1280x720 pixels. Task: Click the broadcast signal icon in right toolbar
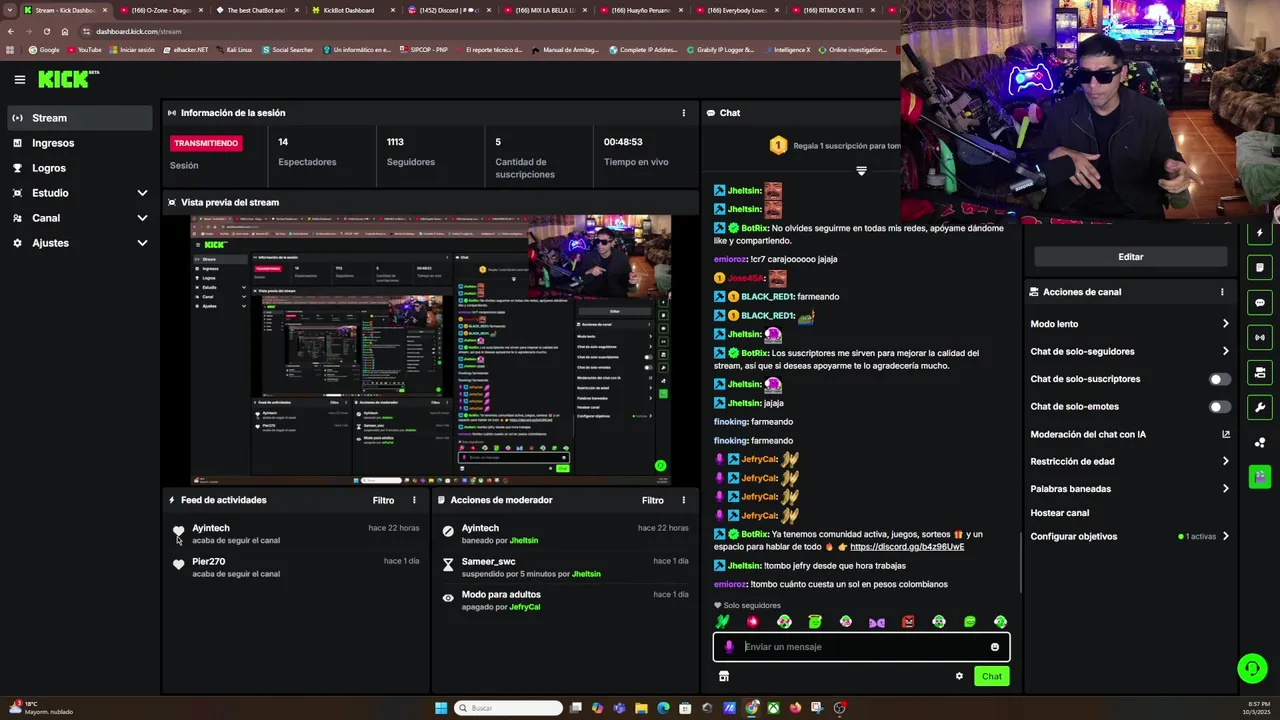(x=1260, y=338)
